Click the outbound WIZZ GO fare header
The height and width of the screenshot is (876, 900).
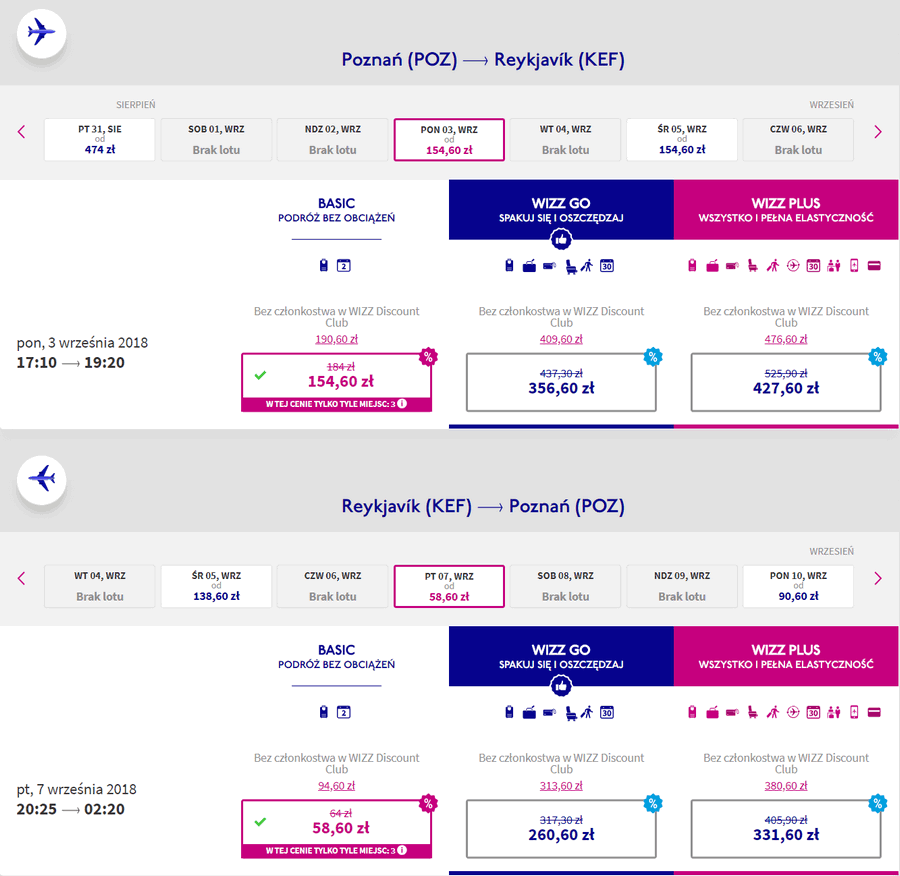pos(561,210)
